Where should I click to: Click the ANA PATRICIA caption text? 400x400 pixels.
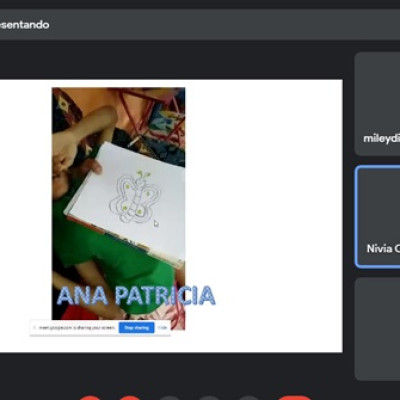[136, 295]
